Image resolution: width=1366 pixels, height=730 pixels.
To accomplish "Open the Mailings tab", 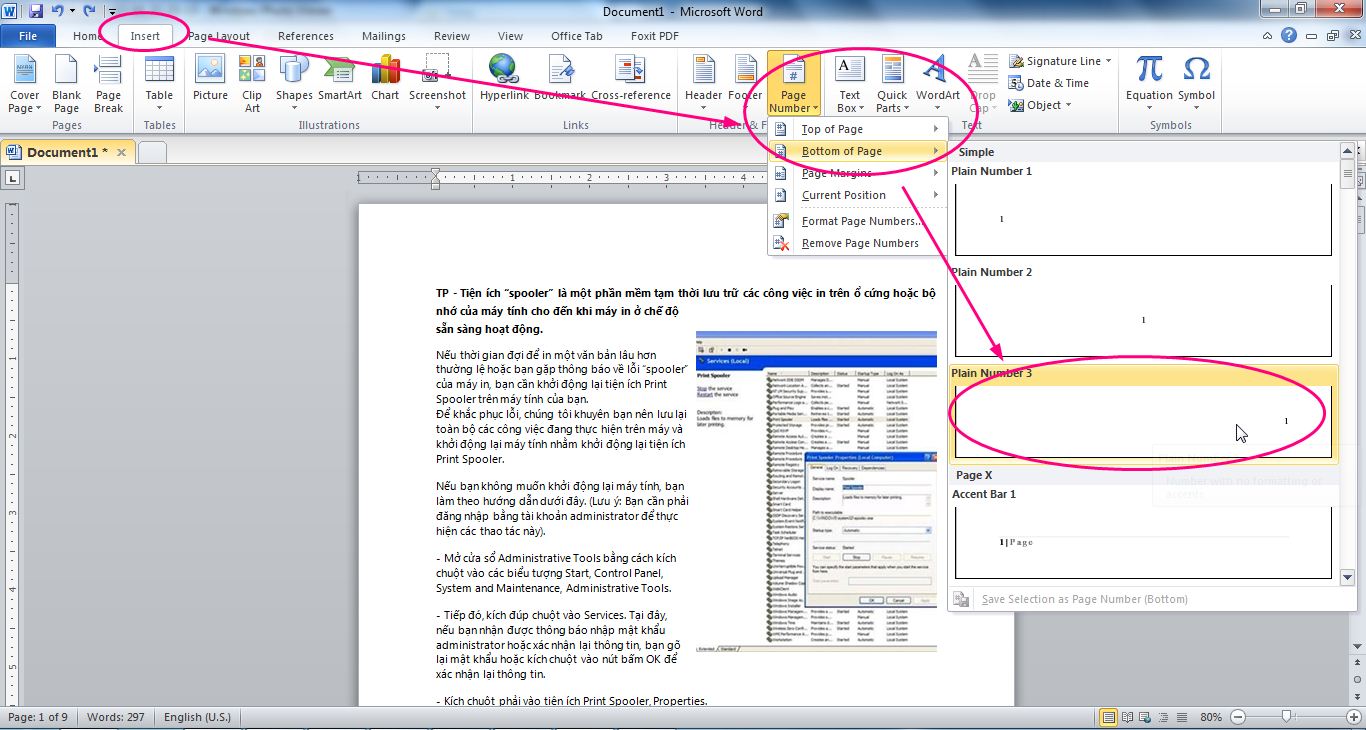I will point(384,36).
